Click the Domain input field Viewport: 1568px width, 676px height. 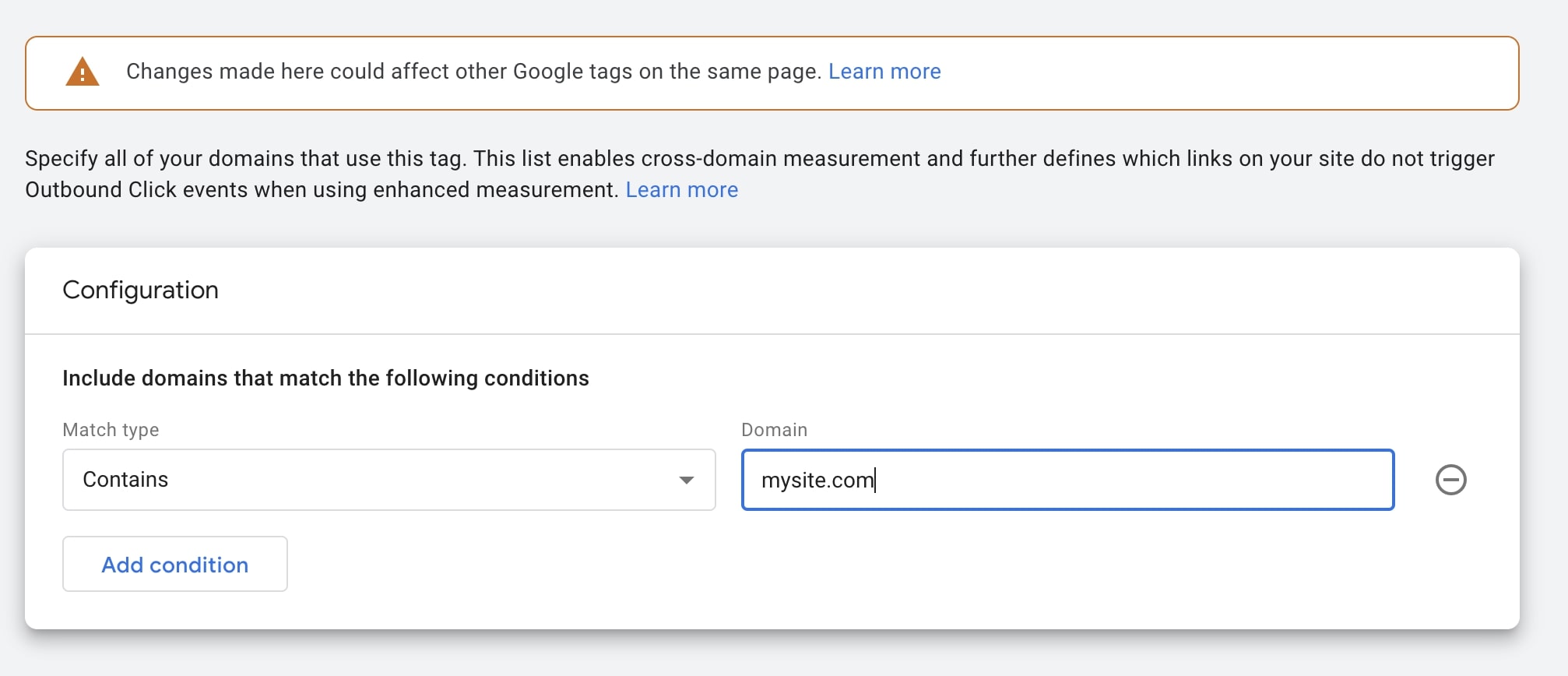point(1067,480)
